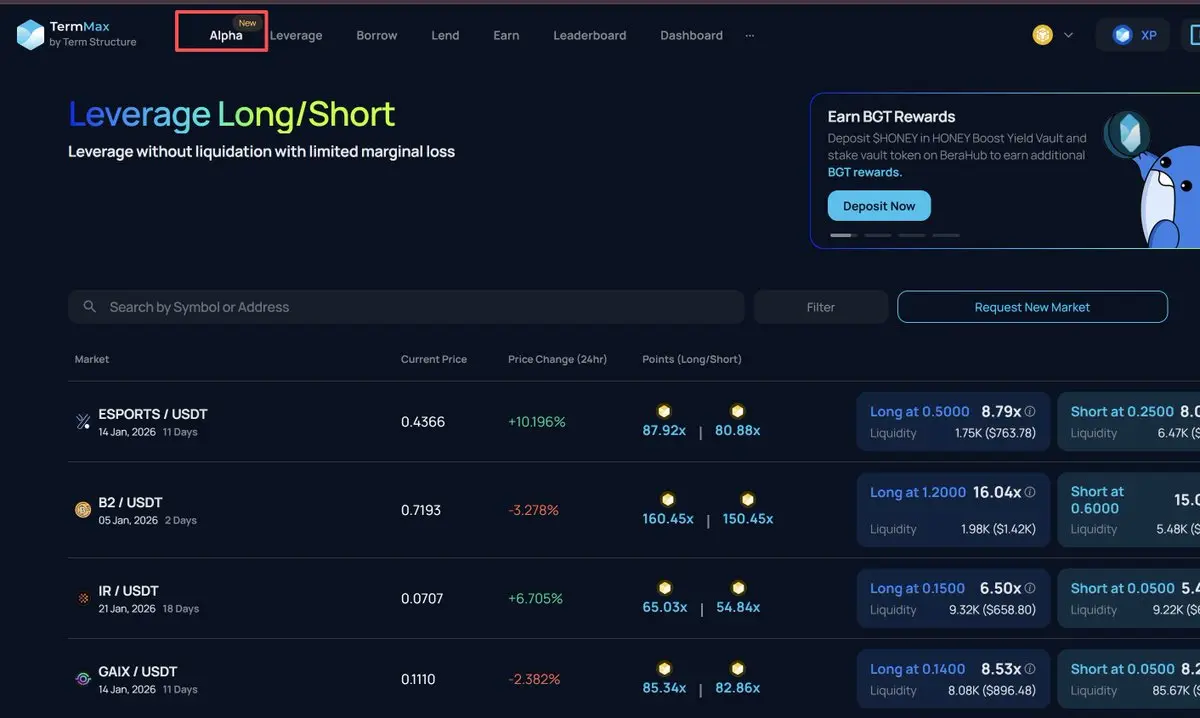The image size is (1200, 718).
Task: Click the IR long points coin icon
Action: click(664, 587)
